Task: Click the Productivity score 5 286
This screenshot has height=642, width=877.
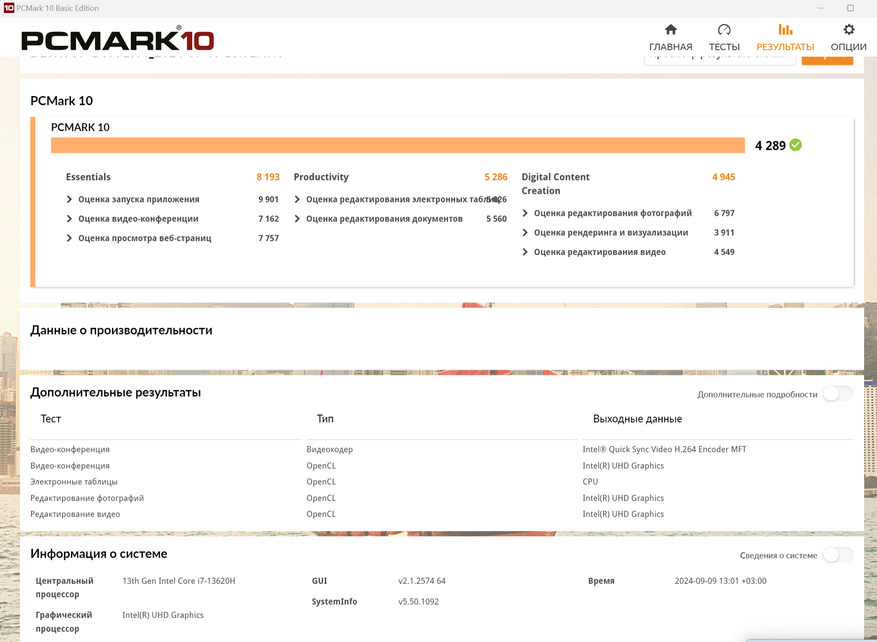Action: click(x=496, y=177)
